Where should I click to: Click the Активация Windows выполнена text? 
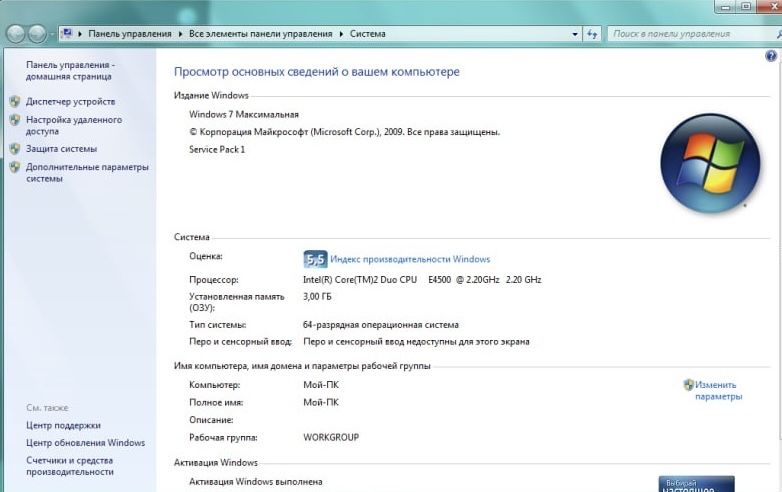tap(256, 482)
